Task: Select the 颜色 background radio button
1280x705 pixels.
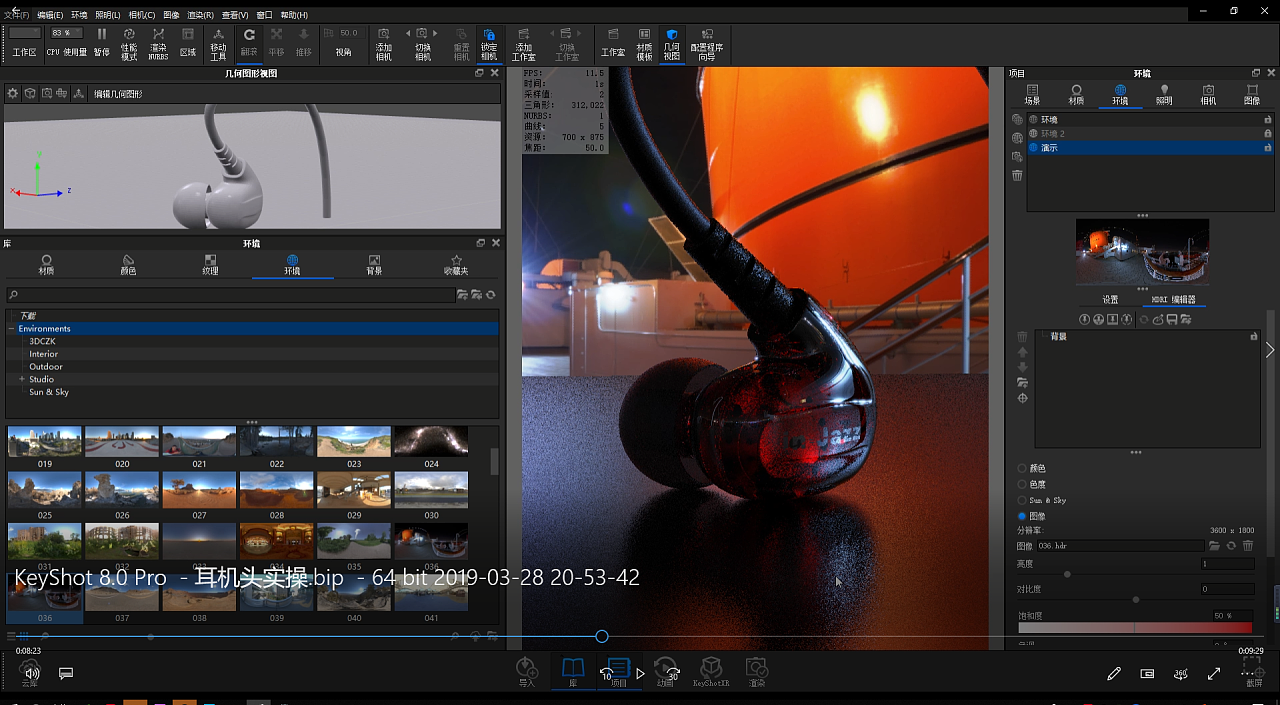Action: 1022,468
